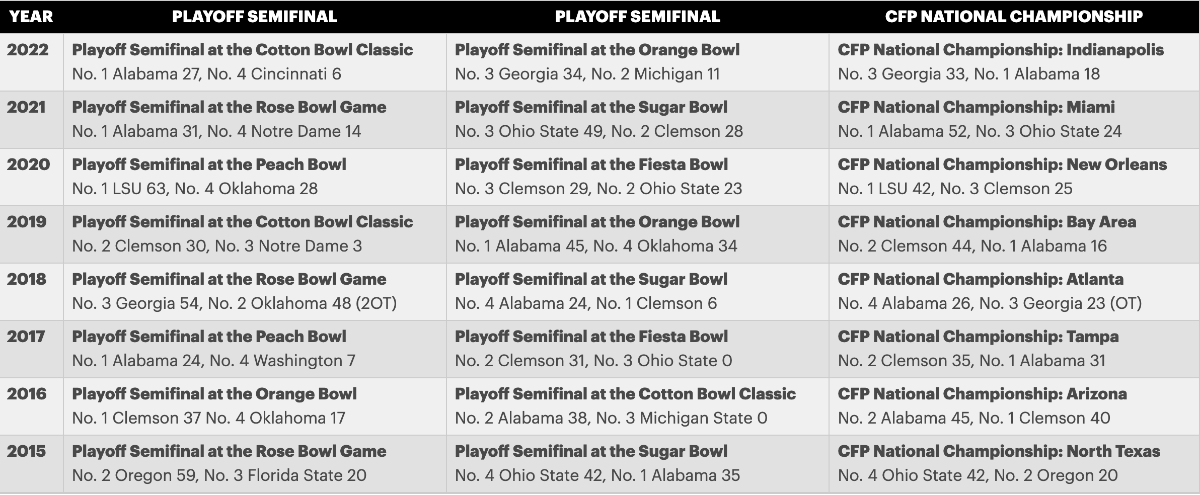Click 'Playoff Semifinal at the Cotton Bowl Classic' 2022
This screenshot has height=495, width=1200.
click(x=242, y=50)
